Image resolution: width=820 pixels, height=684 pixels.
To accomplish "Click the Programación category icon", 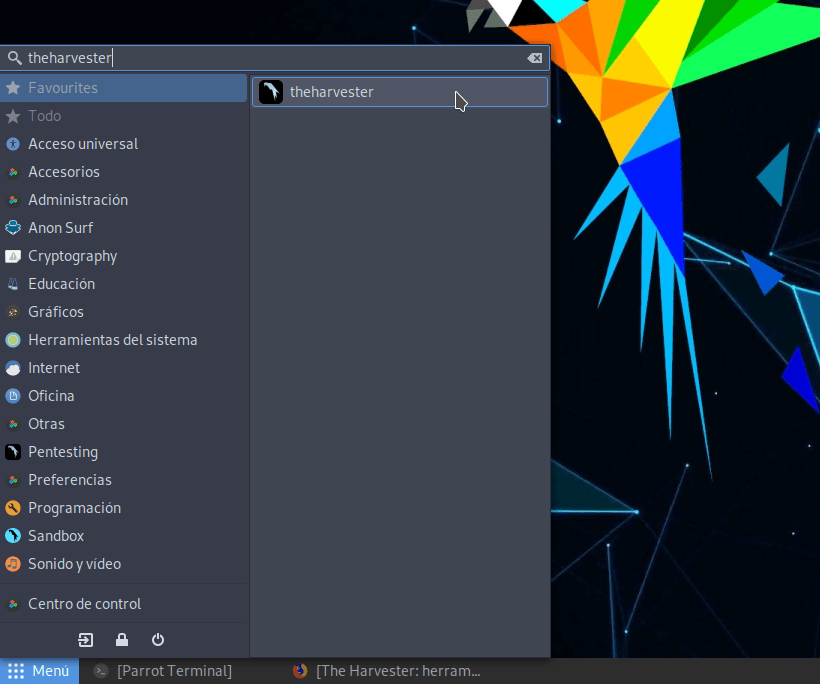I will pyautogui.click(x=14, y=507).
